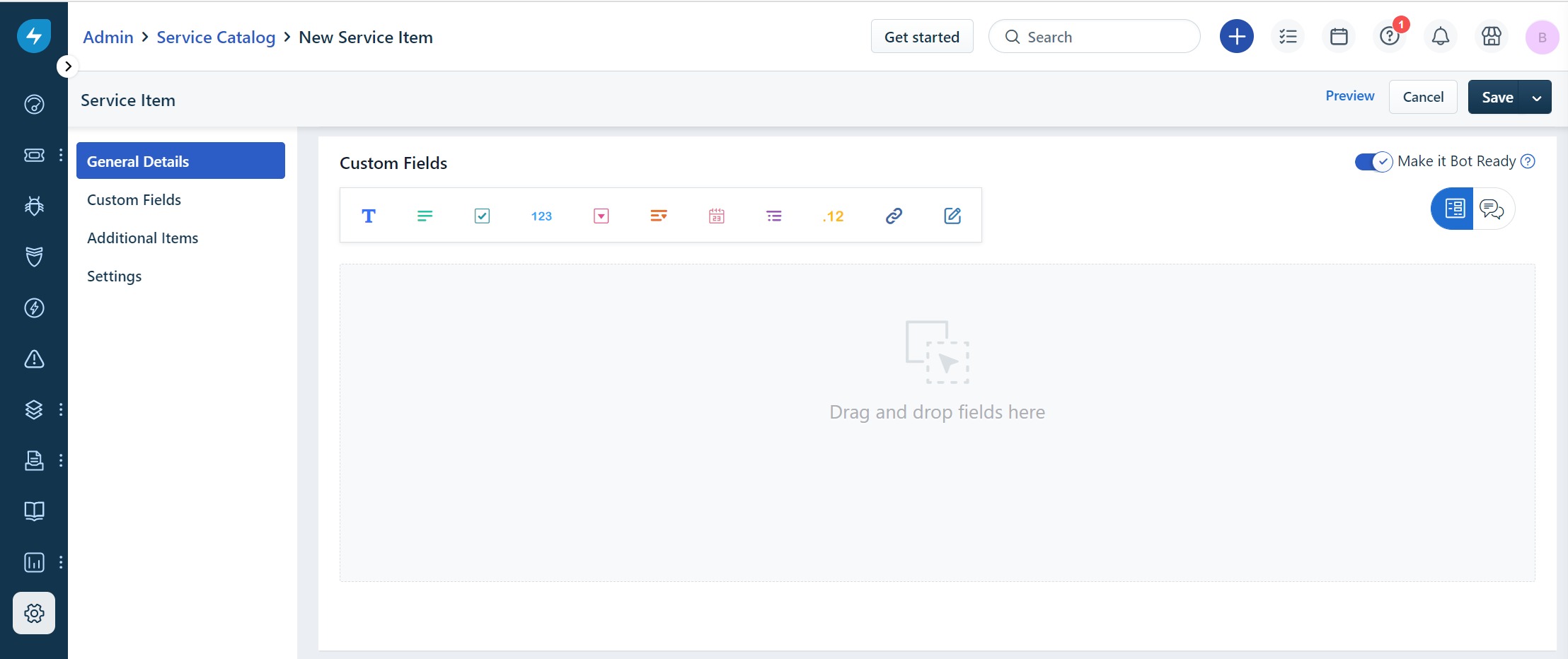Click the Preview link
Image resolution: width=1568 pixels, height=659 pixels.
pos(1350,96)
